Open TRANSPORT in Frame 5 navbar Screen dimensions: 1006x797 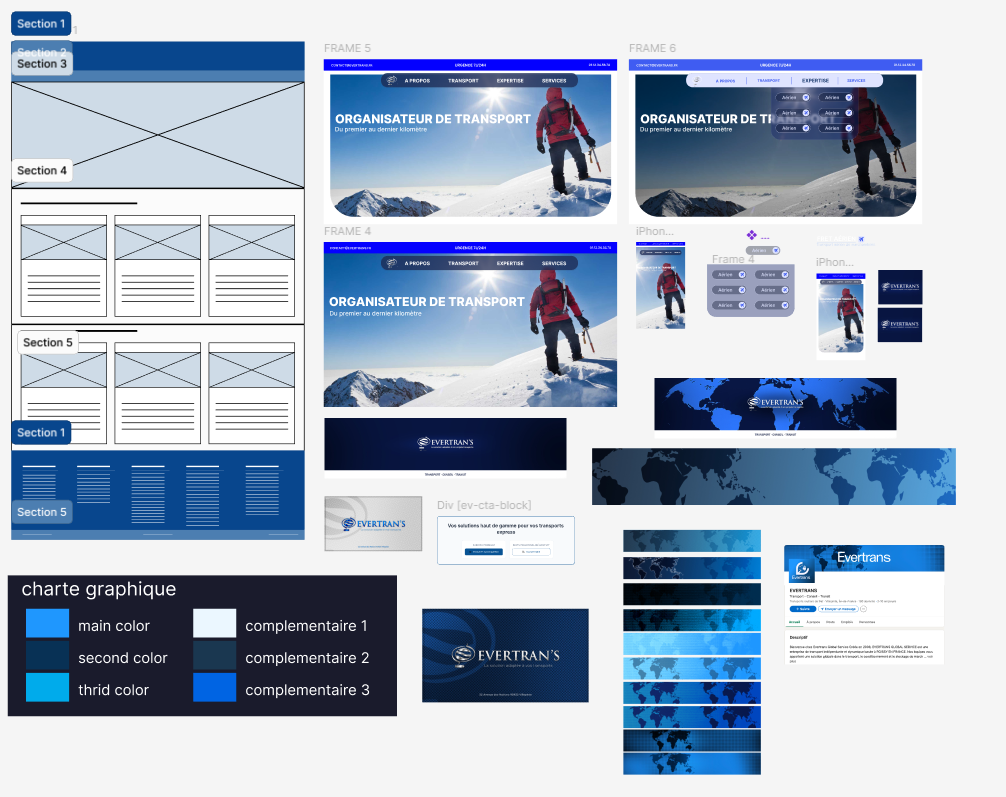click(463, 81)
